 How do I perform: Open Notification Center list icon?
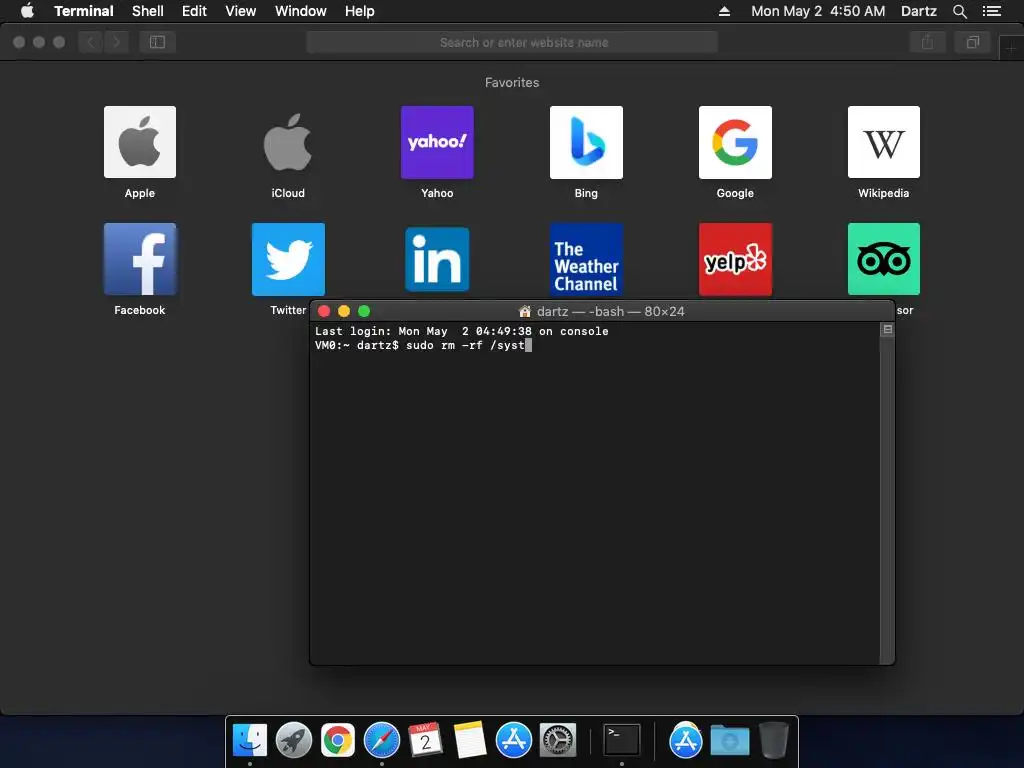tap(991, 11)
